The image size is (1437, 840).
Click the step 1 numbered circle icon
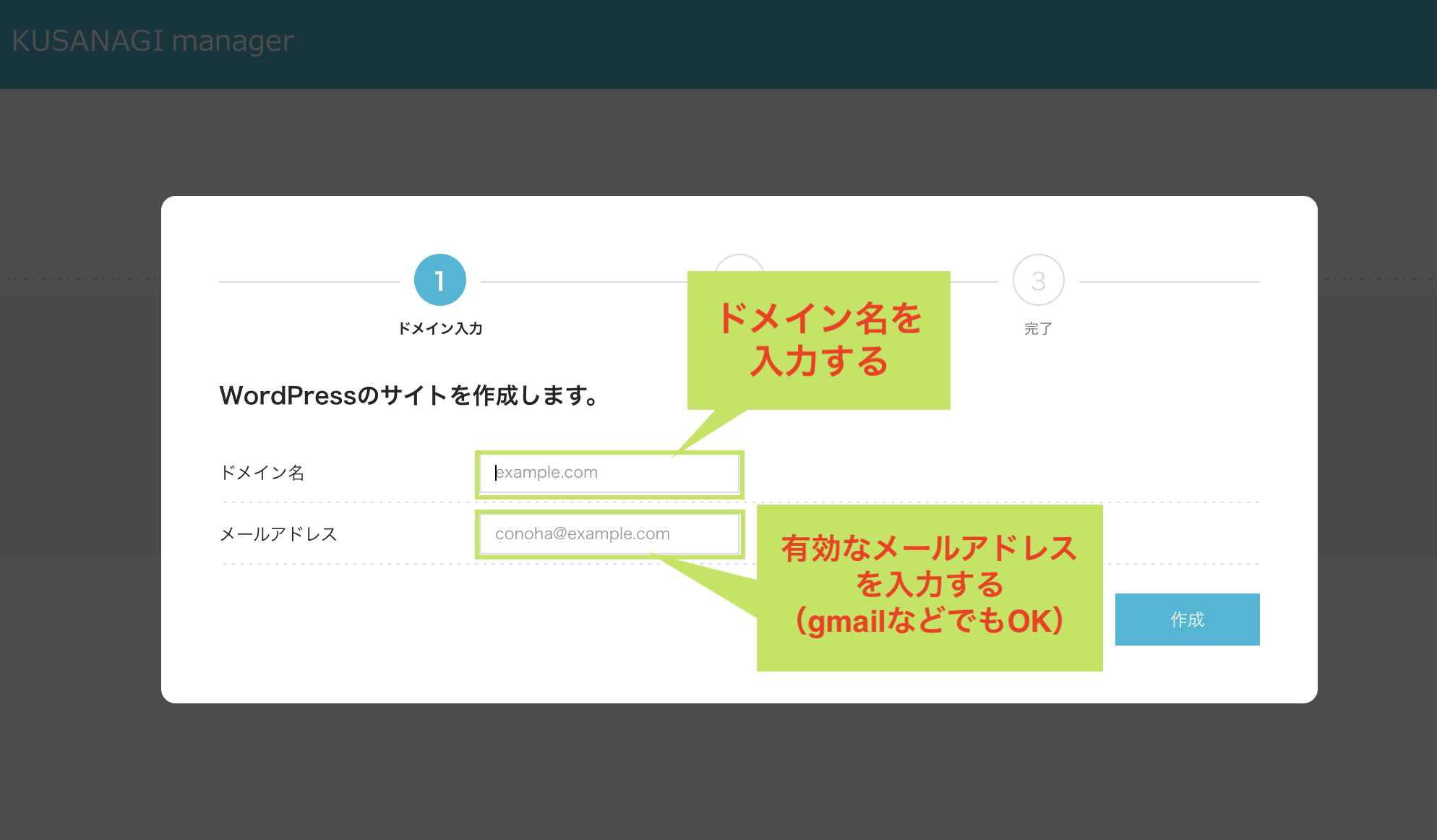click(x=439, y=280)
